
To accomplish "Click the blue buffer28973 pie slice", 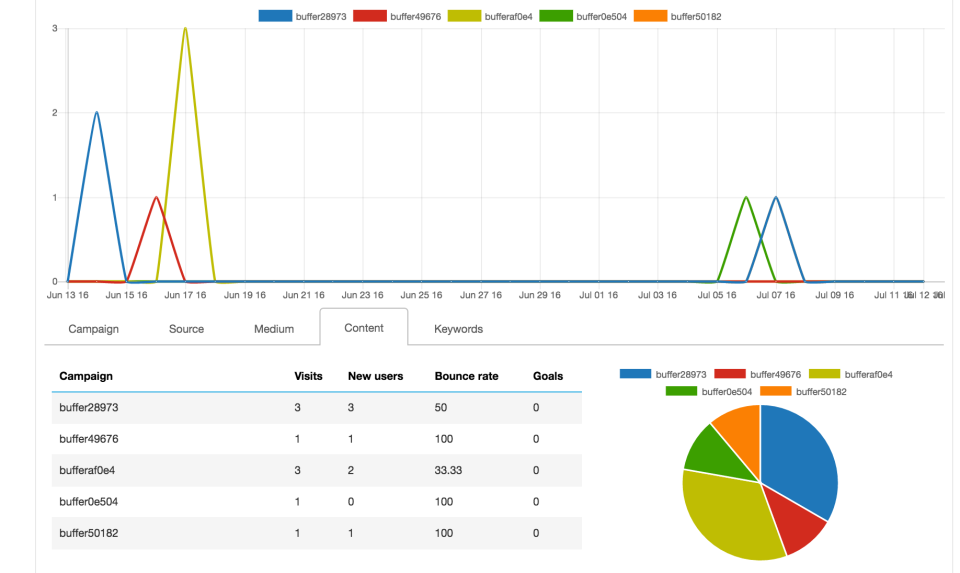I will [x=799, y=459].
